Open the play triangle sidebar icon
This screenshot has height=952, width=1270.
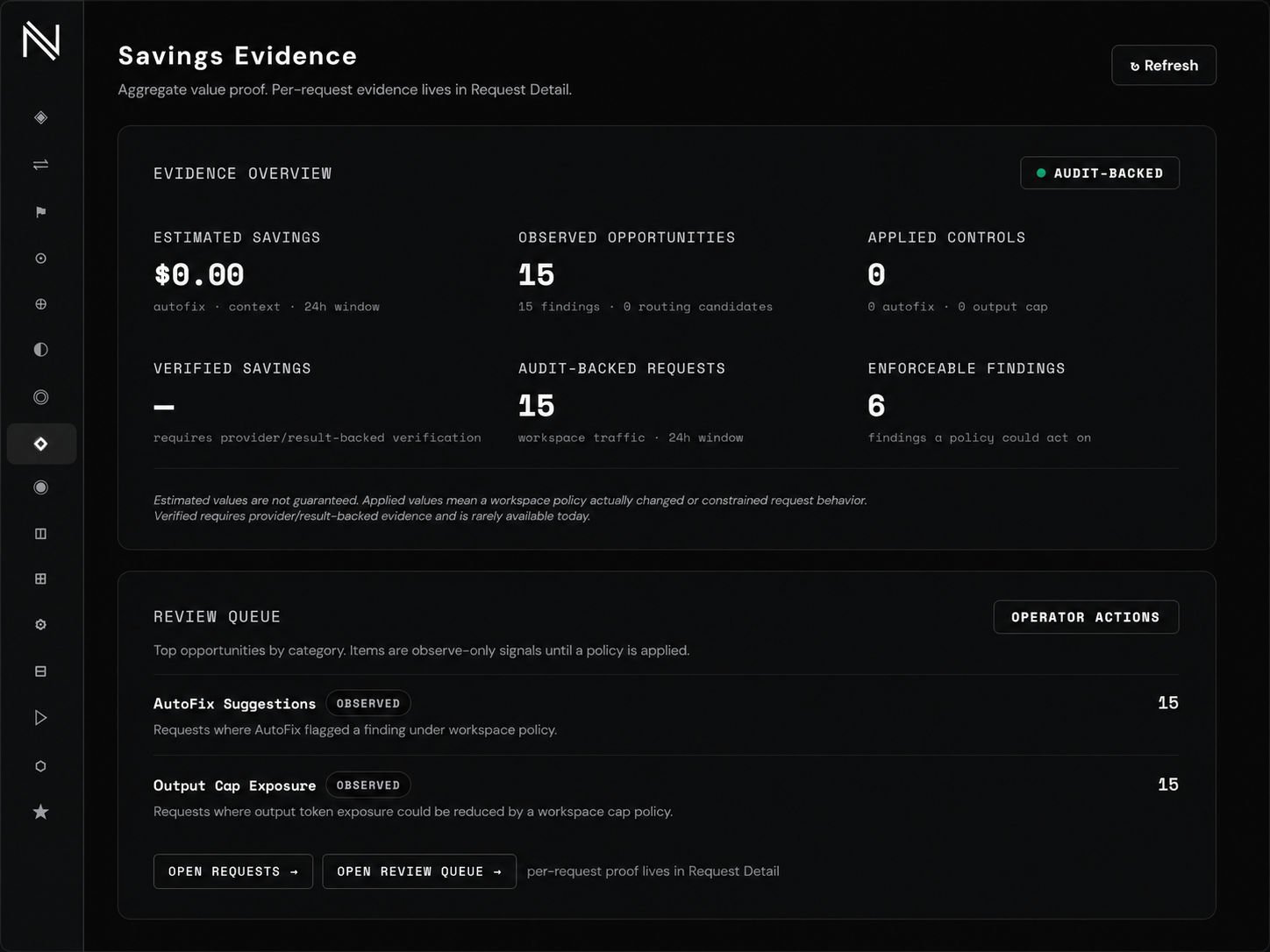click(40, 718)
